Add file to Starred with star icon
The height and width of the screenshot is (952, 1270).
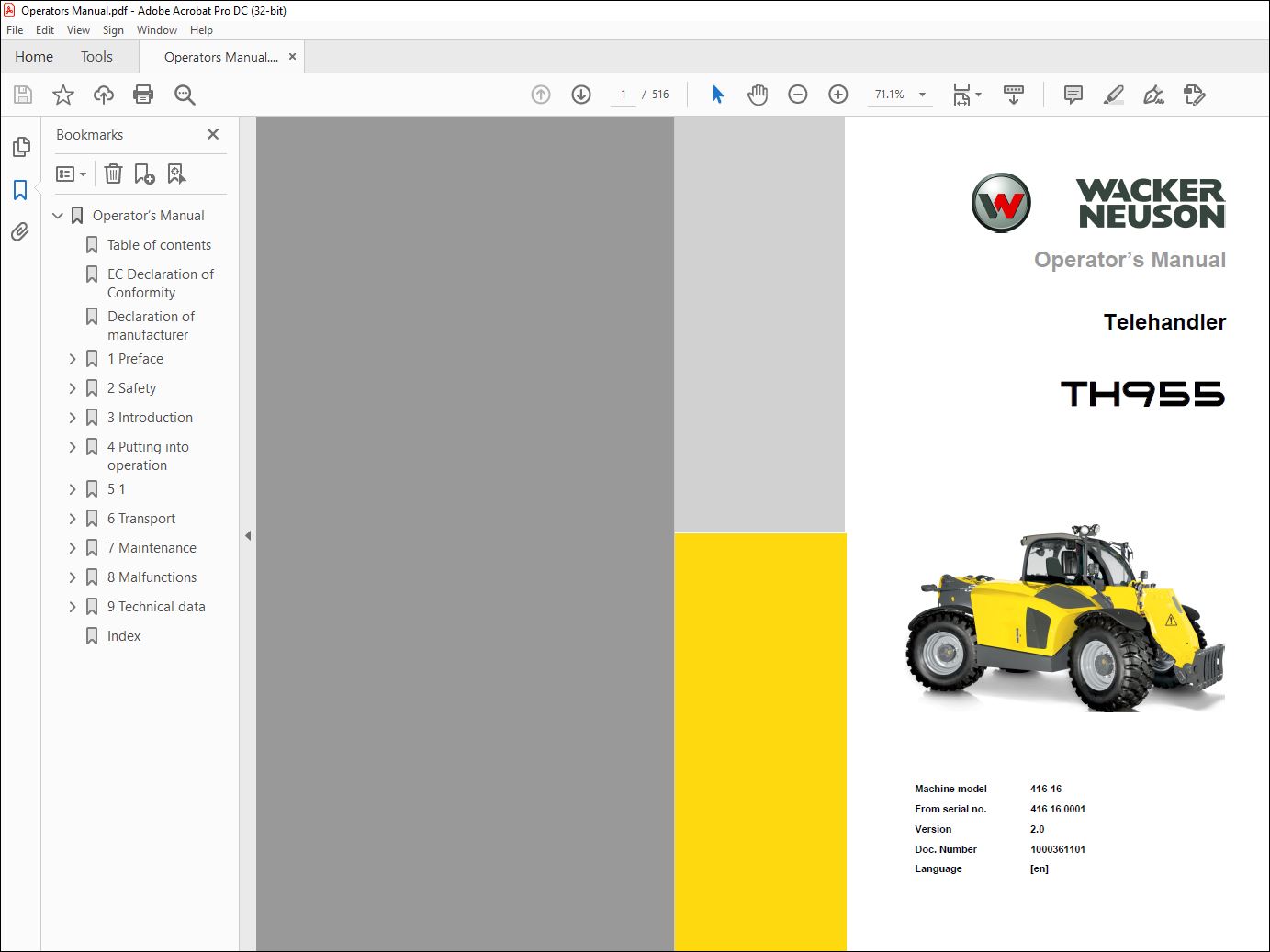click(63, 95)
